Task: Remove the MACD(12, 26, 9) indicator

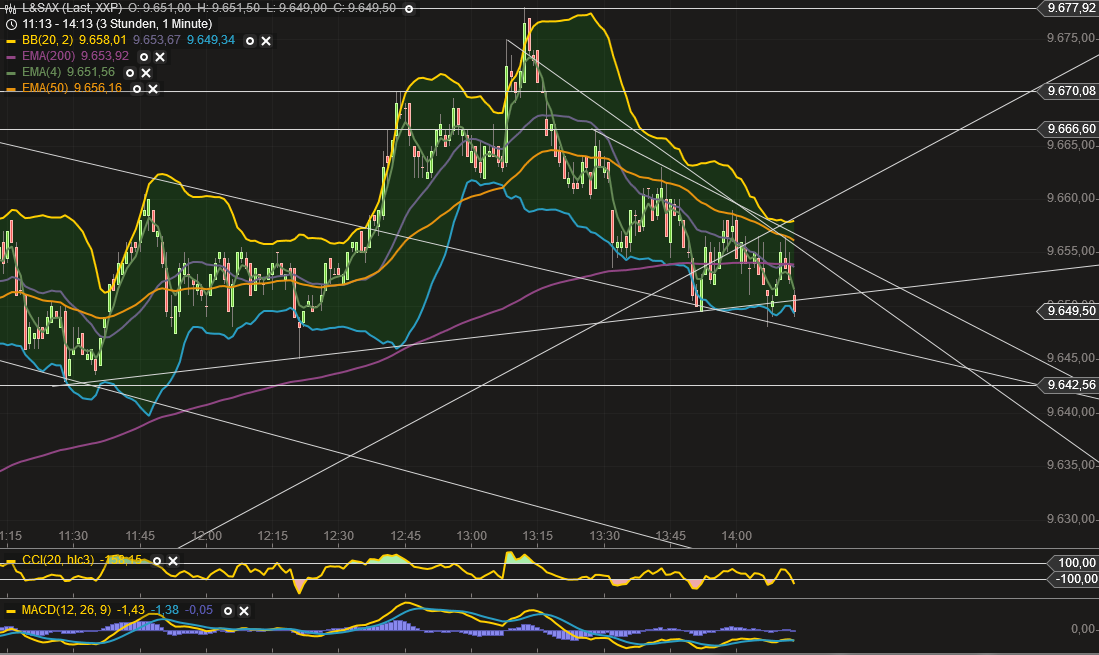Action: pos(243,610)
